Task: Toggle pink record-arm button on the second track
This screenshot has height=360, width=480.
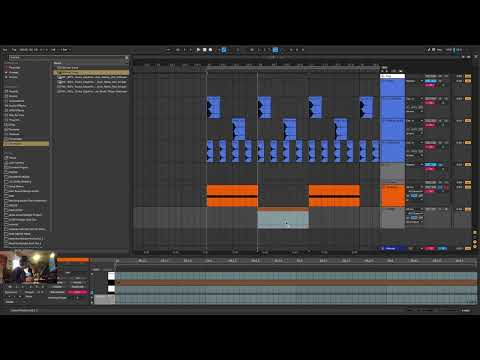Action: point(430,103)
